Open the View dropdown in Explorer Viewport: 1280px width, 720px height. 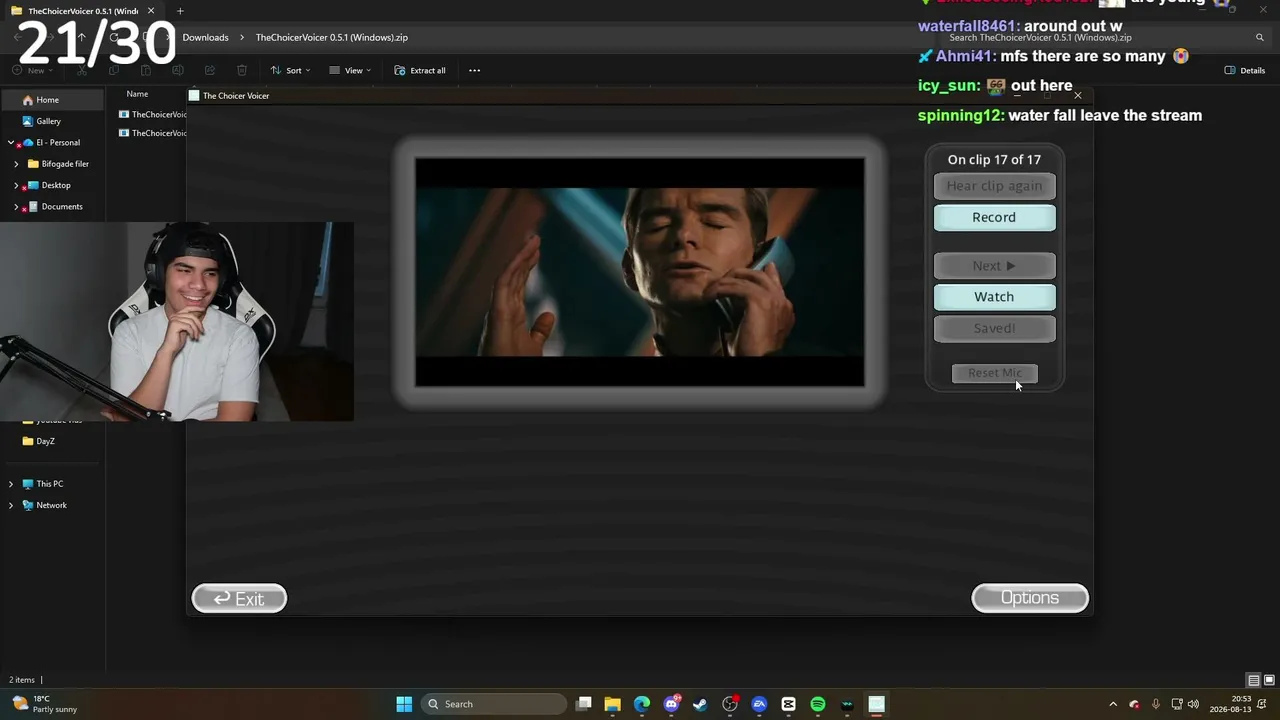pyautogui.click(x=350, y=70)
